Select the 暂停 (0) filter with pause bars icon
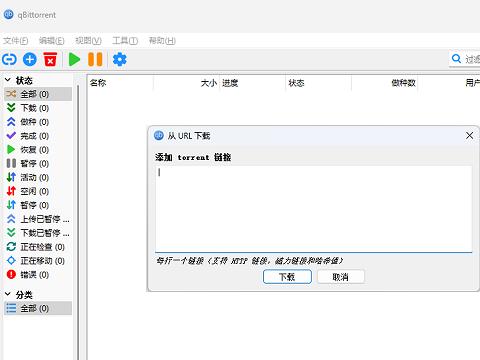The height and width of the screenshot is (360, 480). (38, 164)
